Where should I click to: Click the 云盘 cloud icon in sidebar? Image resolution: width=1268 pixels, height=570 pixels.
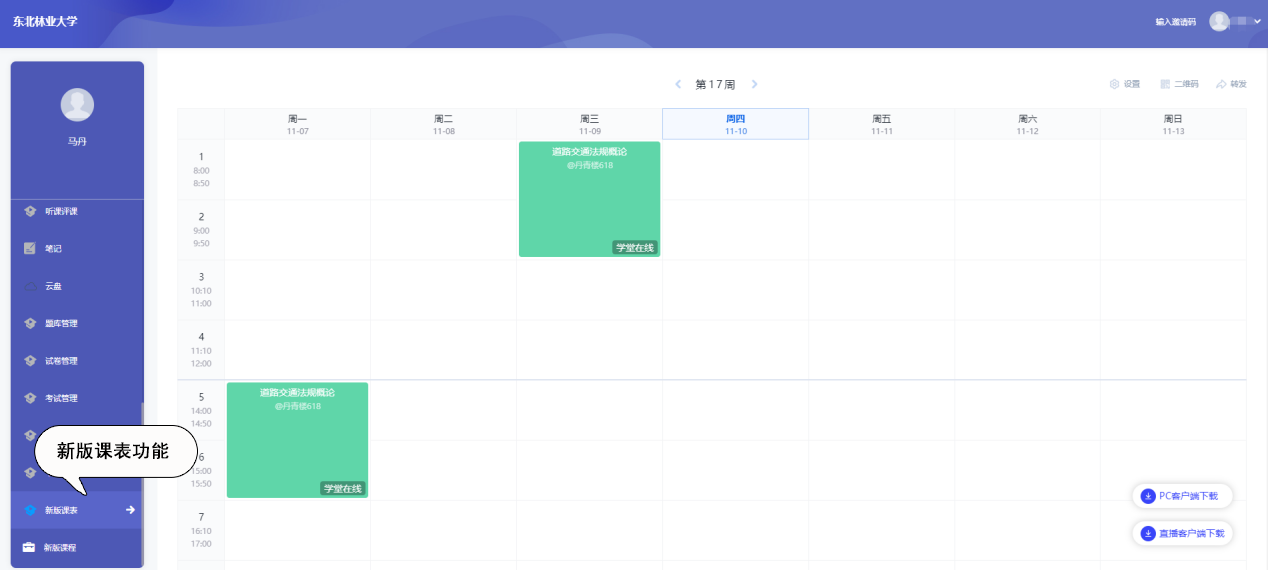point(30,286)
